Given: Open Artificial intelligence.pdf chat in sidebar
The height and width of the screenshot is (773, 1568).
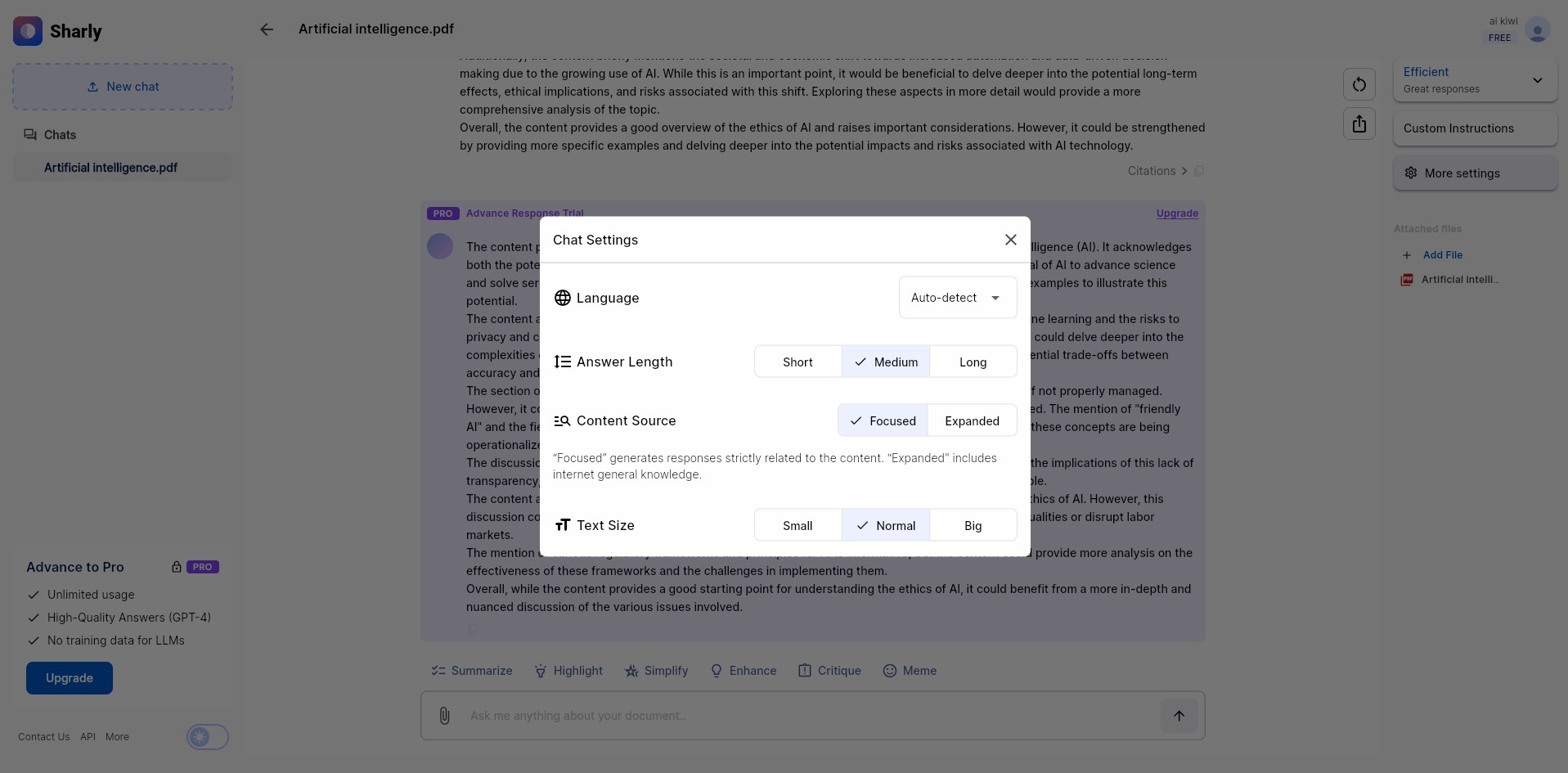Looking at the screenshot, I should tap(123, 168).
